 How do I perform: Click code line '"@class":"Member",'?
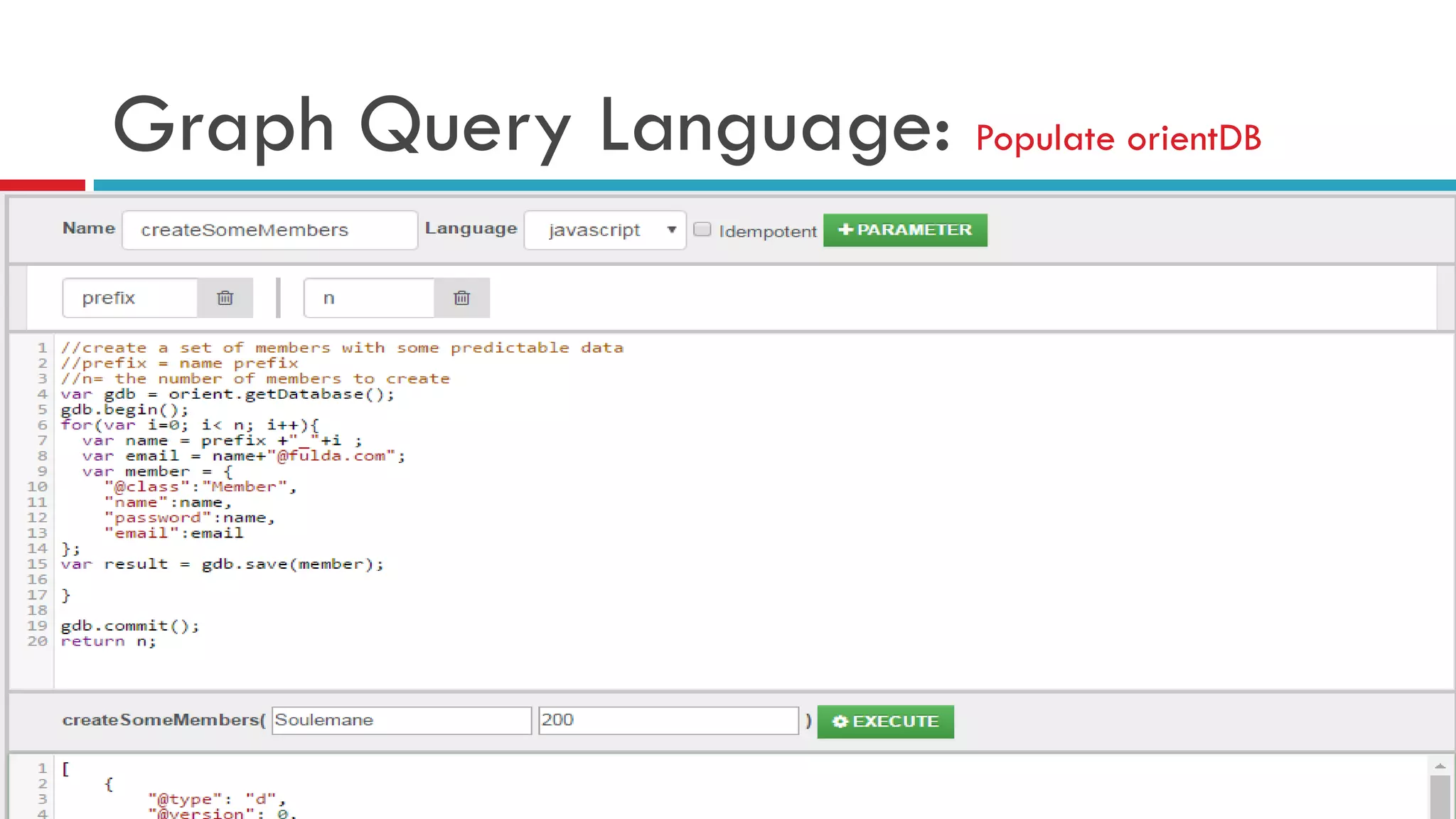200,487
